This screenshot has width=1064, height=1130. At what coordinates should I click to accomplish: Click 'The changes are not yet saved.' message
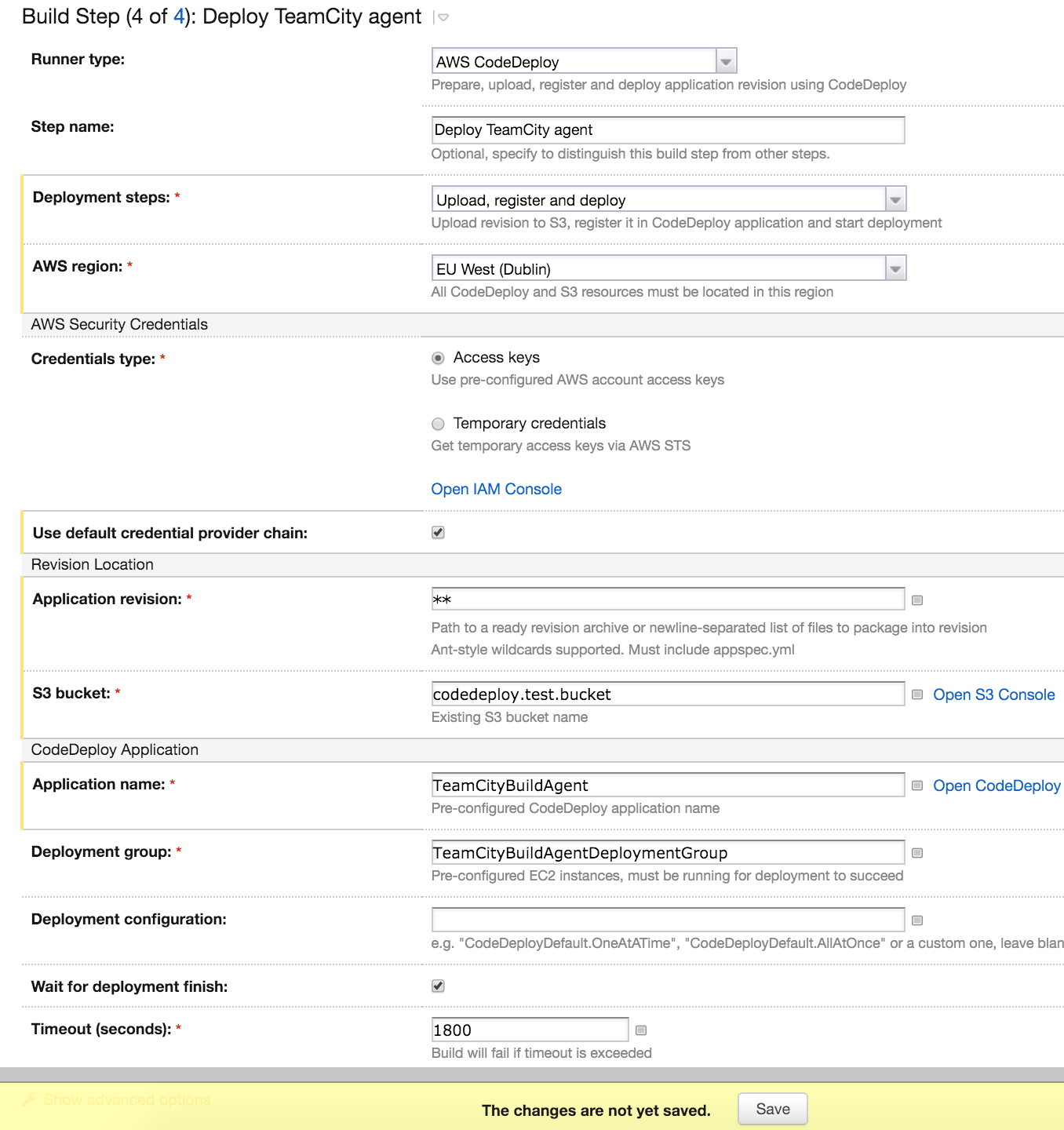tap(596, 1110)
